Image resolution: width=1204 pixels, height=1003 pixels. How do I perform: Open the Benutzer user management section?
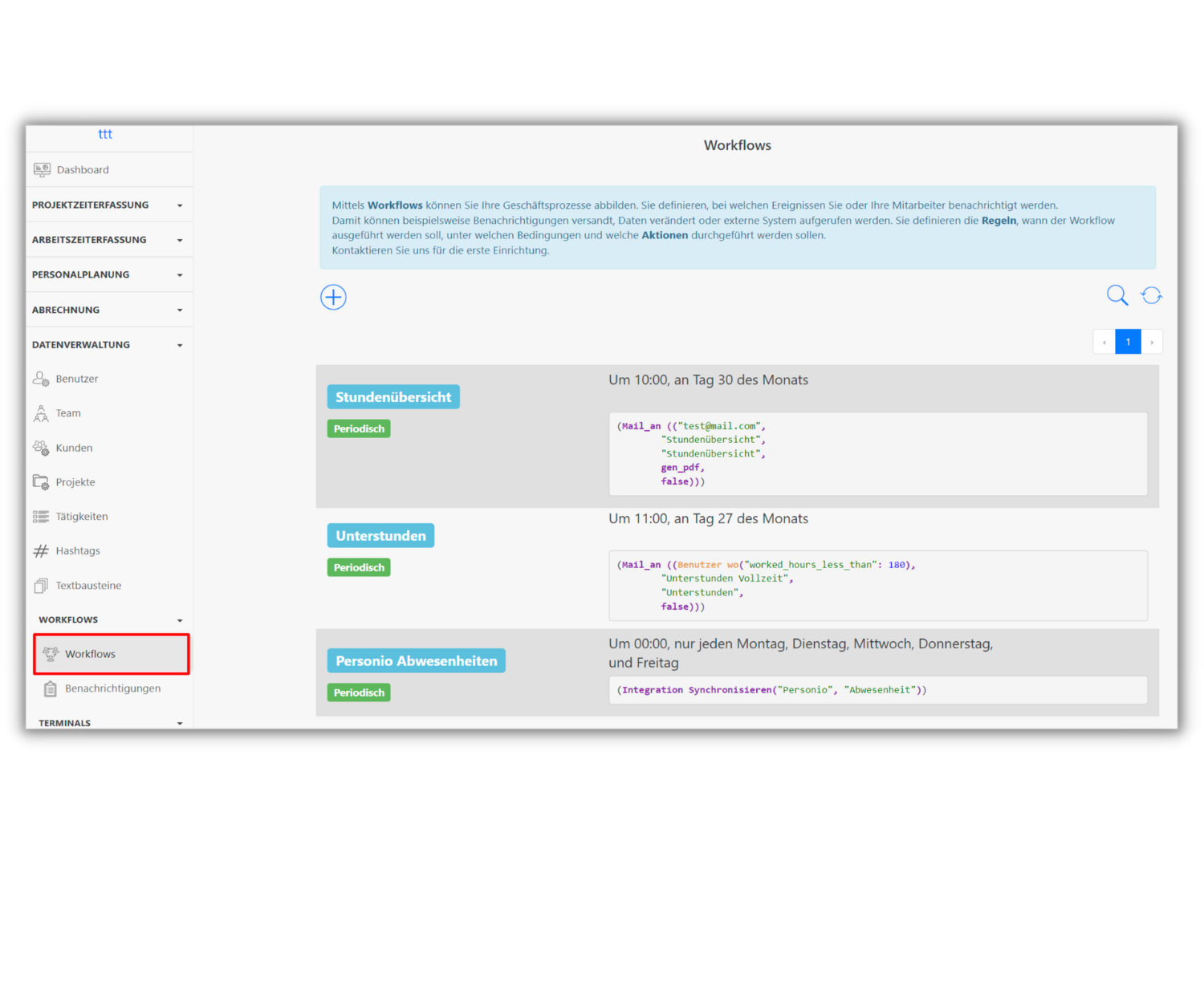tap(76, 378)
